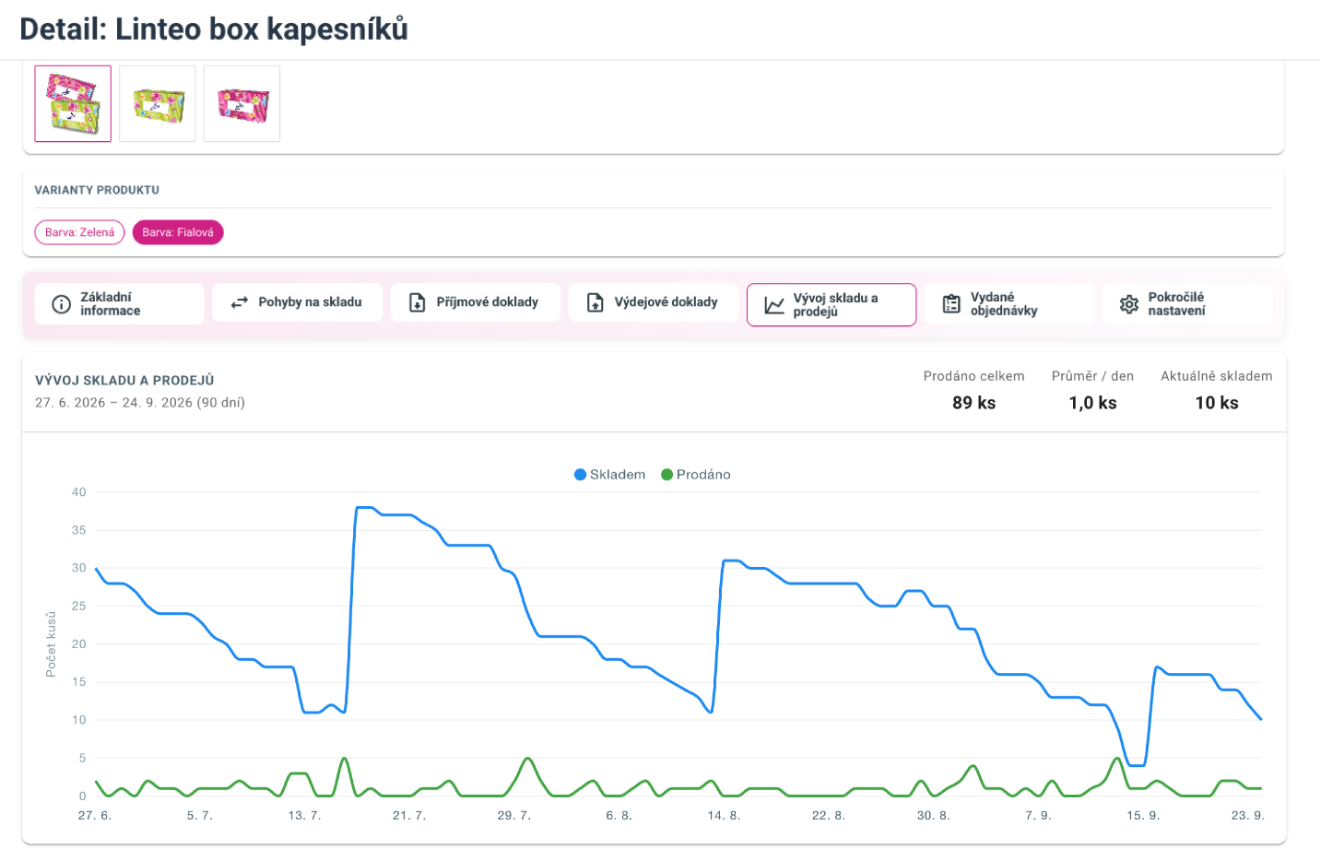1320x857 pixels.
Task: Select the Barva: Zelená variant chip
Action: pyautogui.click(x=80, y=232)
